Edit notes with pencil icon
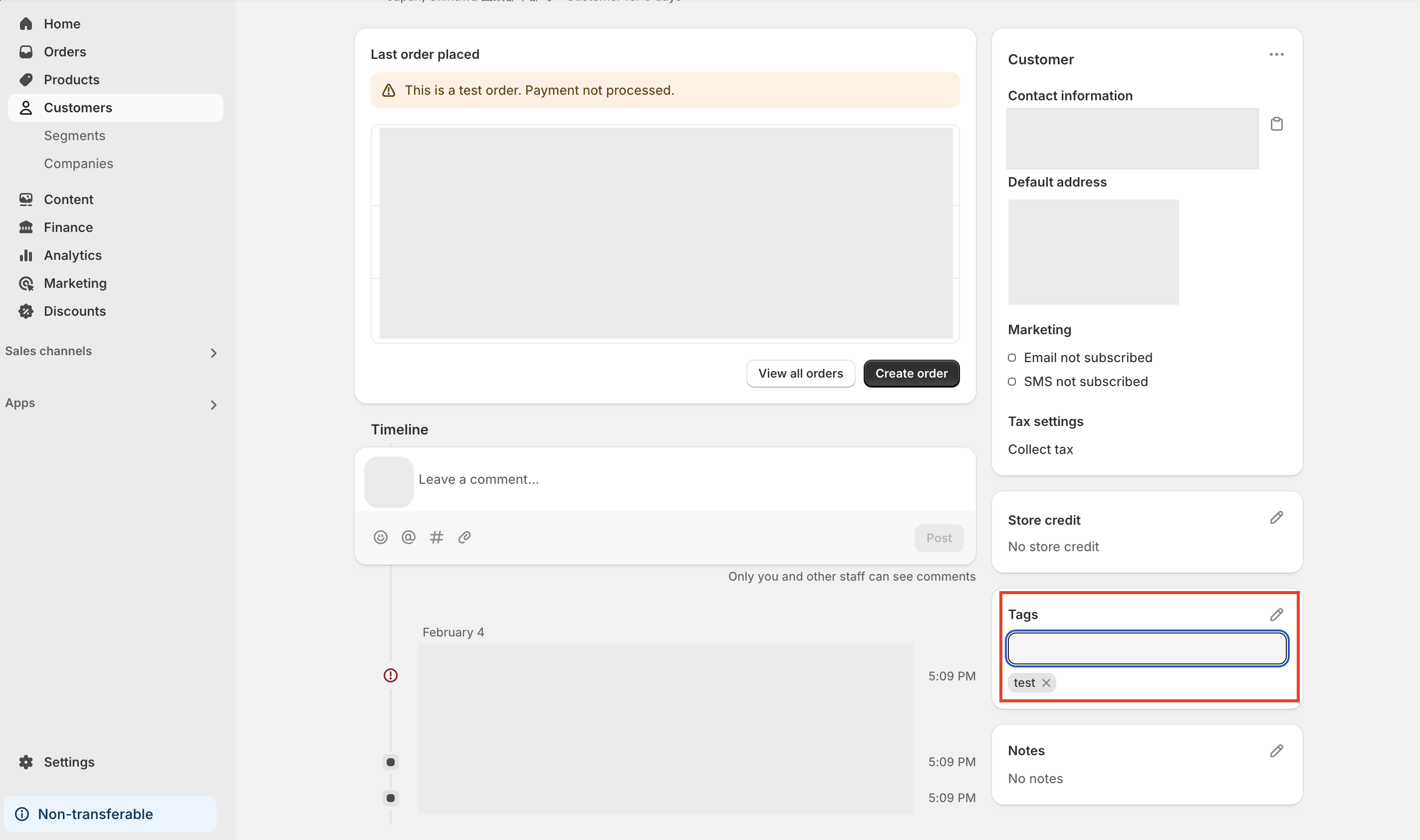 click(x=1276, y=751)
